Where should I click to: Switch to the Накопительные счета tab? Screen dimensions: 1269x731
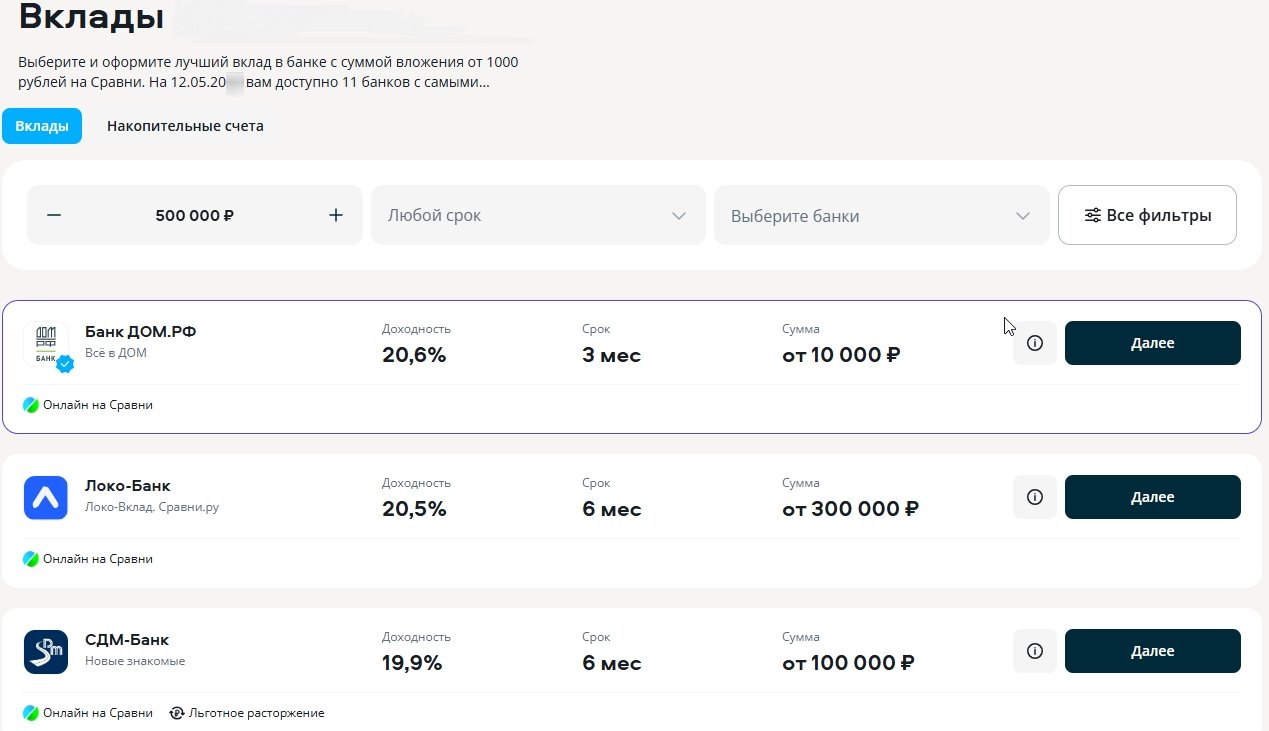pos(185,126)
